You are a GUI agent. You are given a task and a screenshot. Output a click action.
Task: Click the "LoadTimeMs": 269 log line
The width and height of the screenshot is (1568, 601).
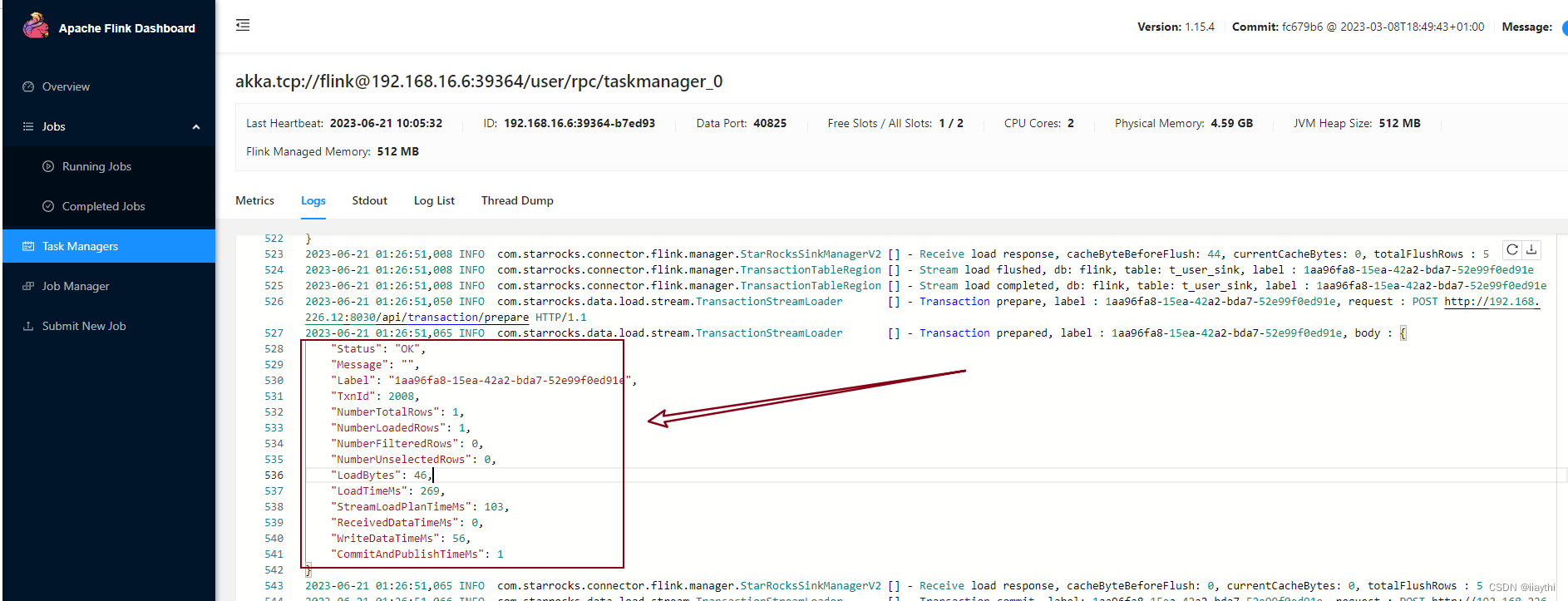(x=388, y=491)
